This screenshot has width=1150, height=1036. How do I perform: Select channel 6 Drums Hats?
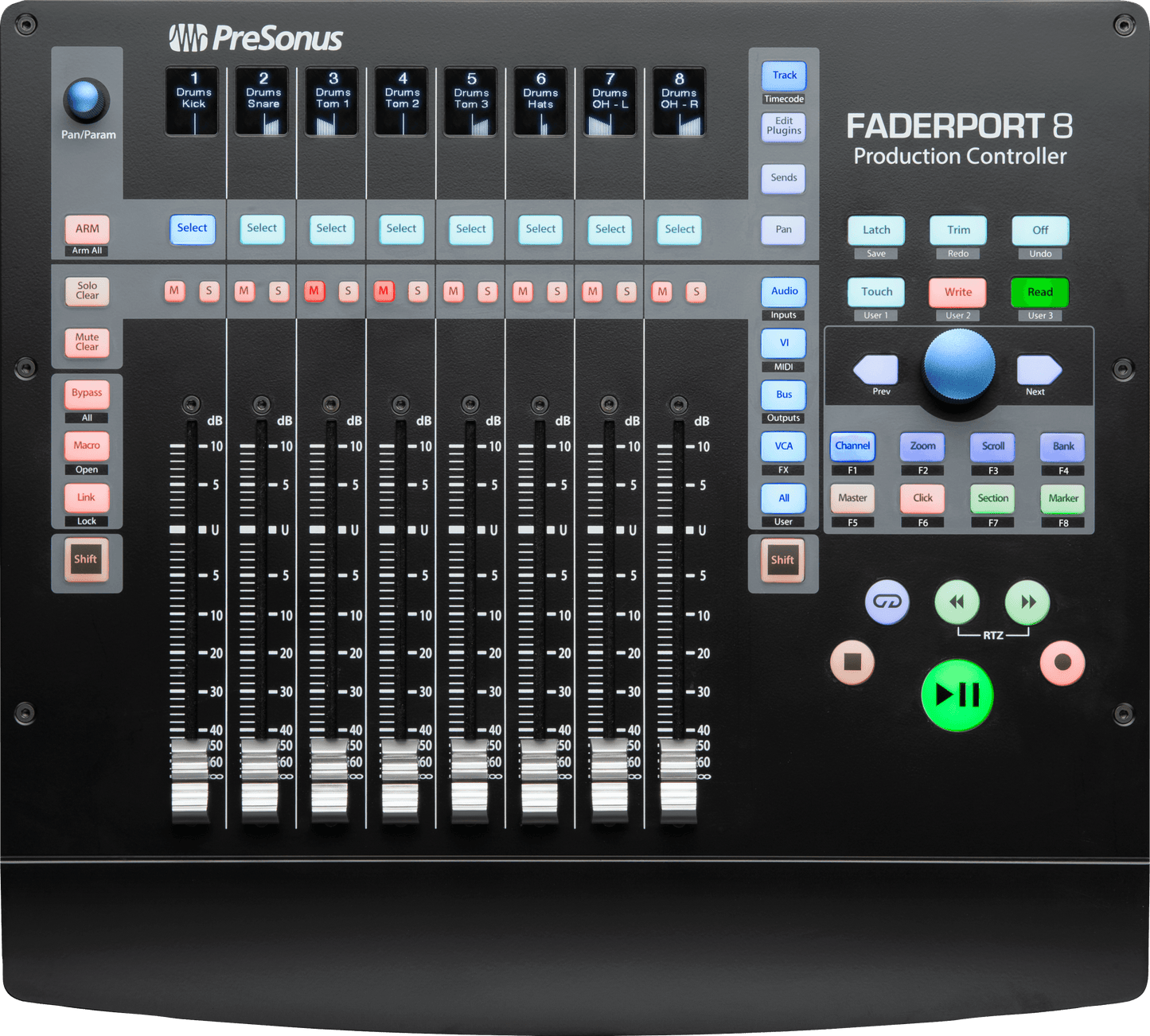tap(541, 229)
